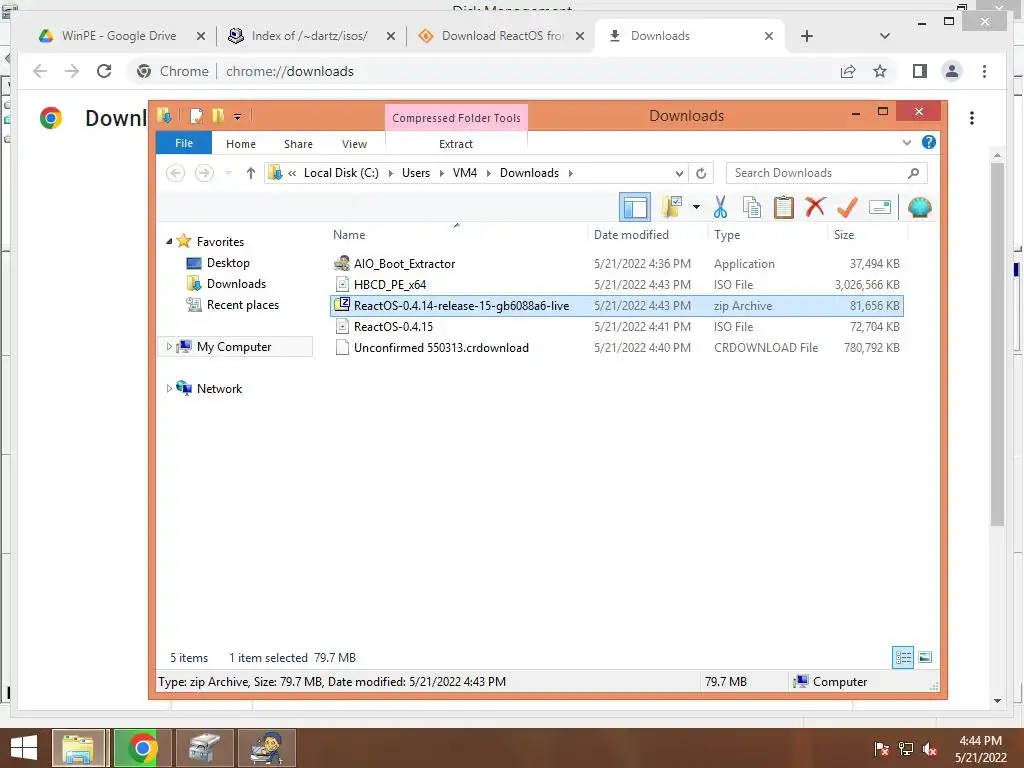1024x768 pixels.
Task: Click Users in the address path
Action: click(x=416, y=173)
